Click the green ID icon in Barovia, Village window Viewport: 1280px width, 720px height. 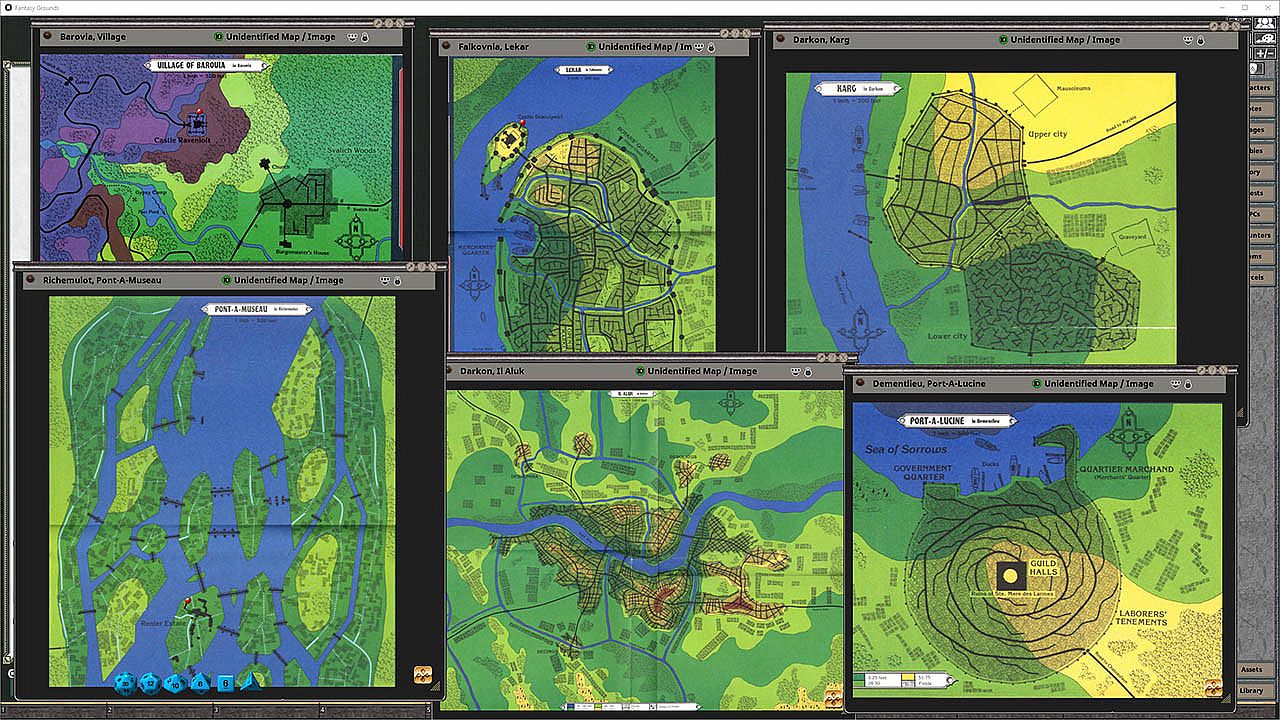[x=219, y=37]
